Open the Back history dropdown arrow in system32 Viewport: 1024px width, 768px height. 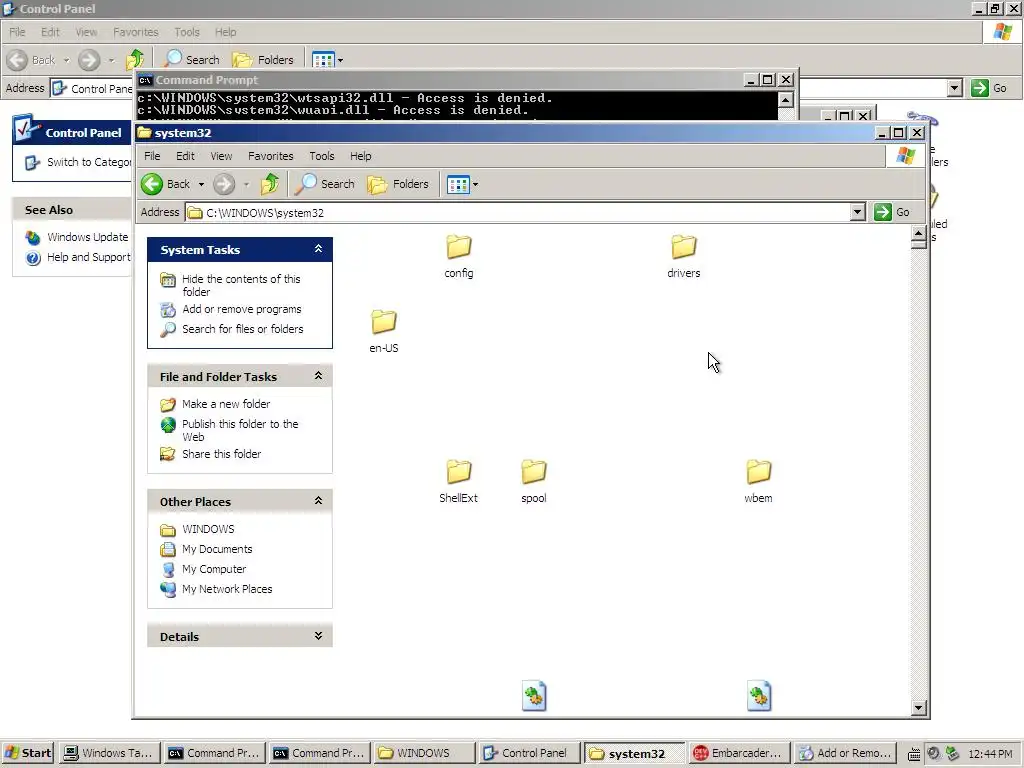click(x=201, y=185)
